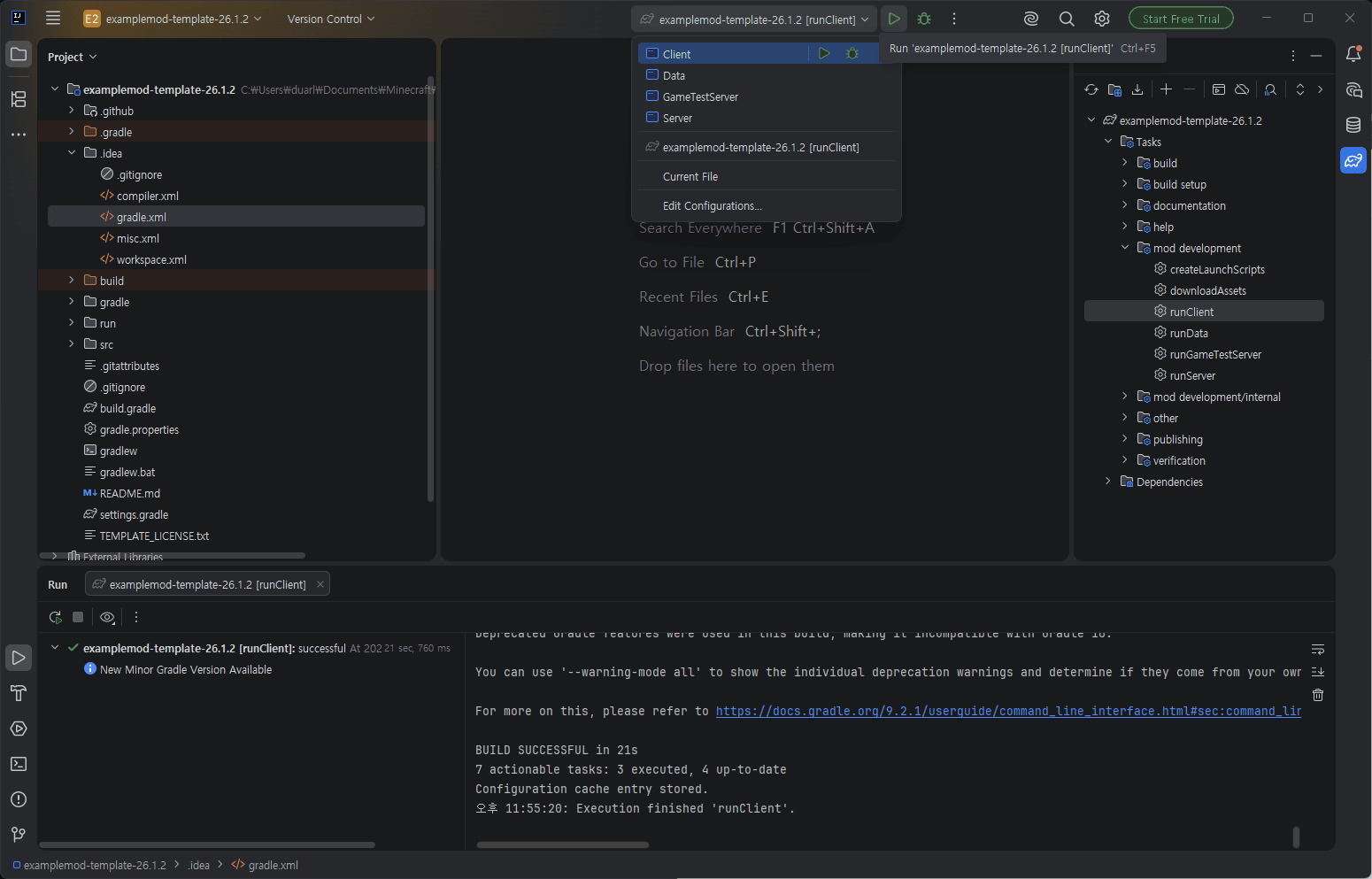Image resolution: width=1372 pixels, height=879 pixels.
Task: Toggle scroll to end in console
Action: pos(1318,672)
